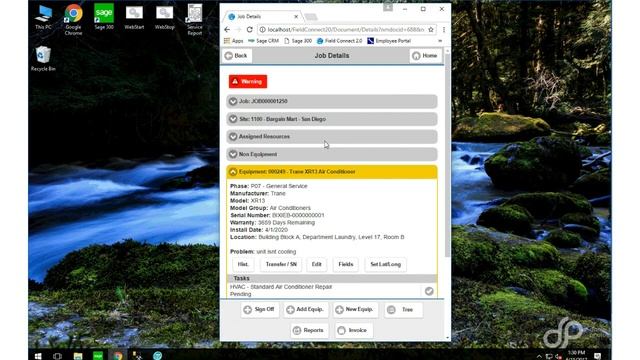Open WebStop desktop shortcut

point(164,18)
